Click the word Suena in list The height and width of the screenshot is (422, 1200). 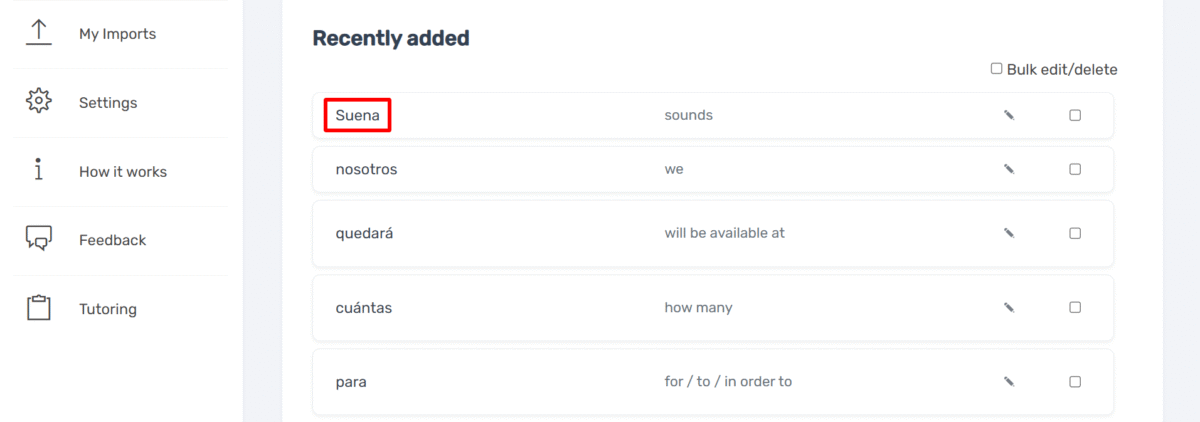point(357,115)
